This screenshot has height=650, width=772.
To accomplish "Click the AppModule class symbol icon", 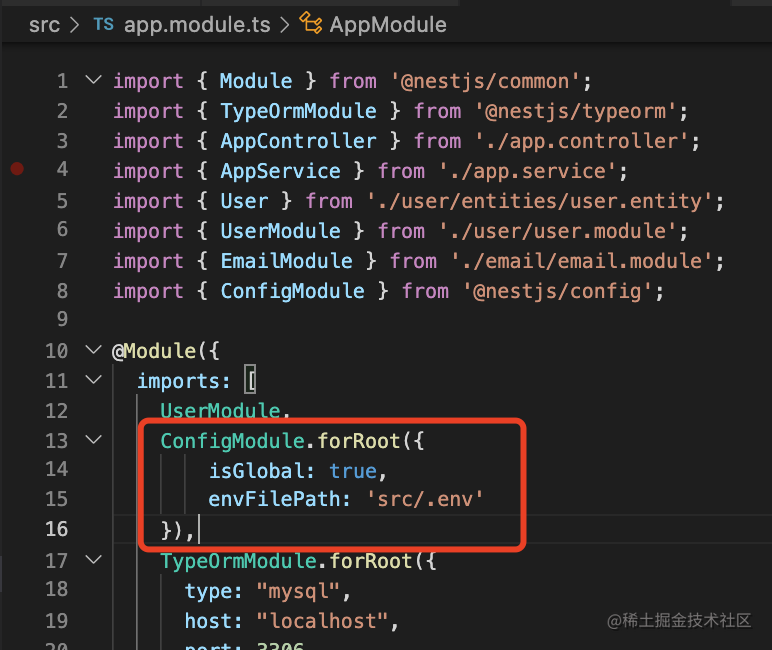I will click(311, 25).
